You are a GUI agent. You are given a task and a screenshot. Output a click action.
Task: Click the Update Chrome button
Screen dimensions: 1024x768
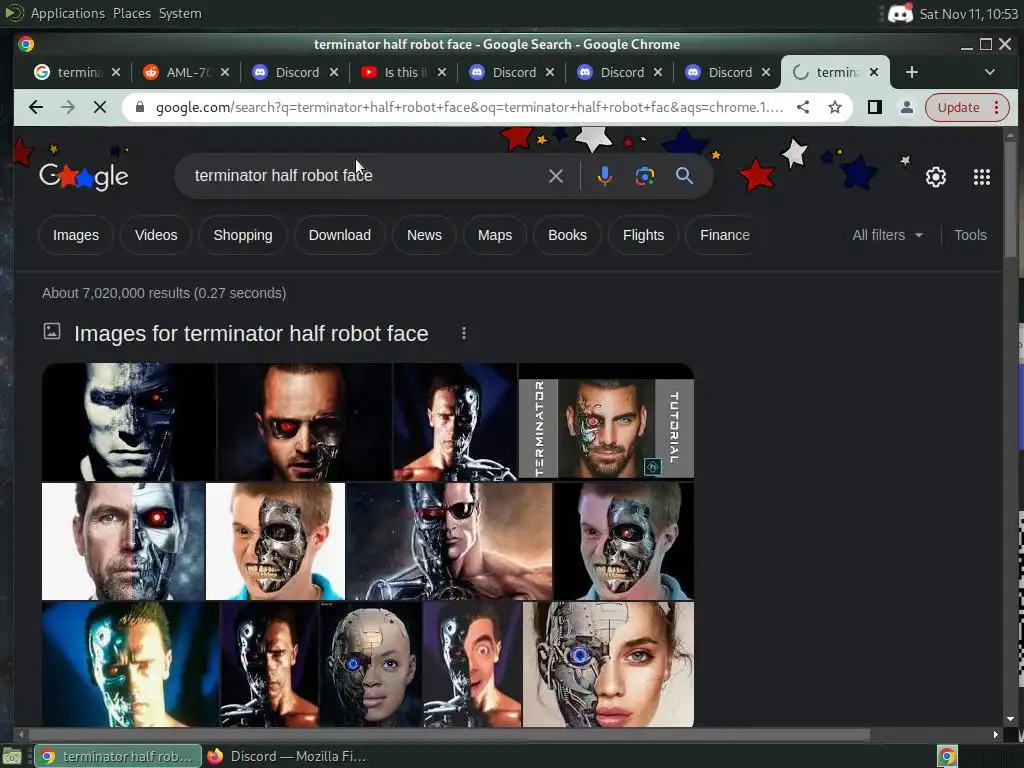[959, 107]
